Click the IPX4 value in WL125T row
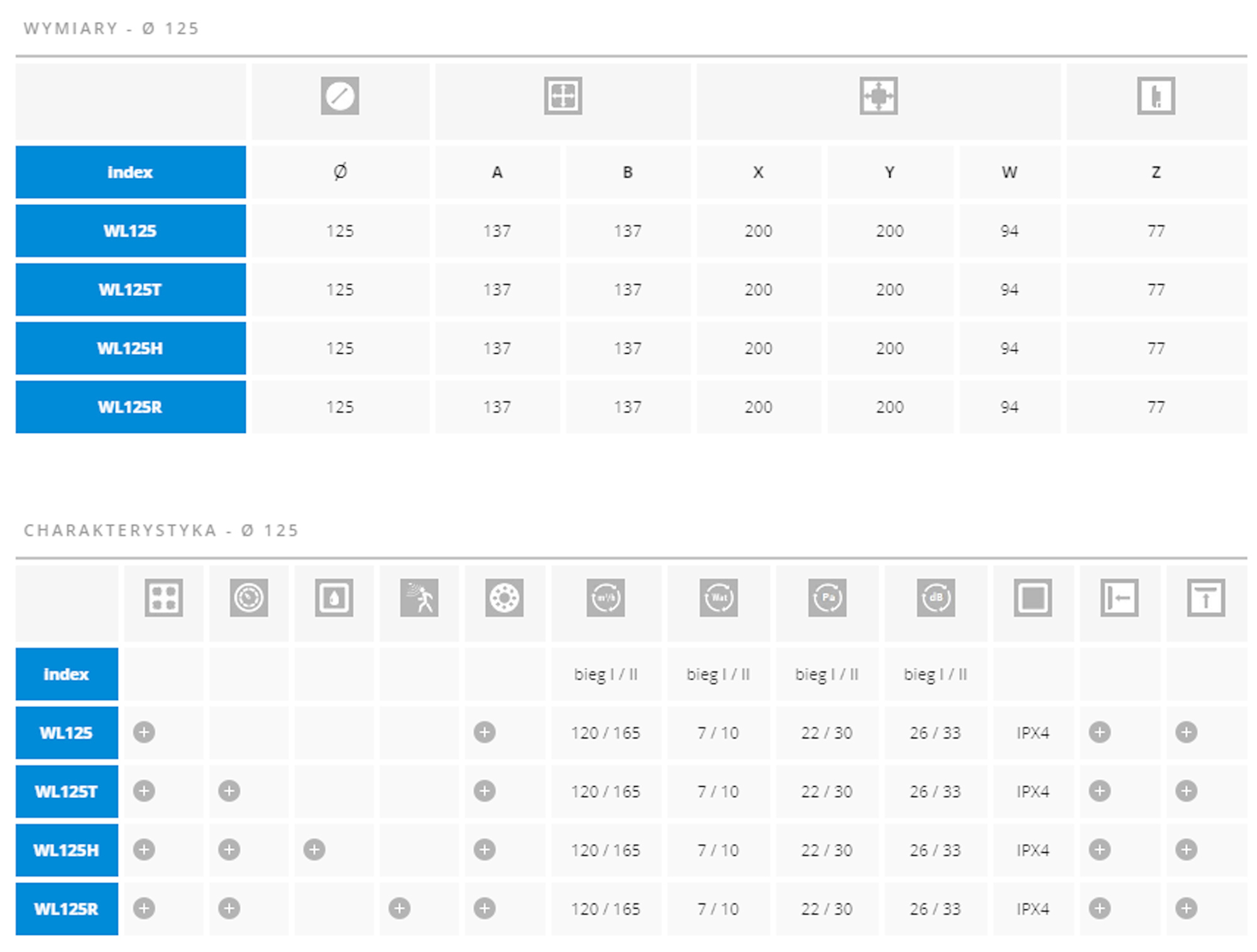Screen dimensions: 1257x952 click(1033, 791)
